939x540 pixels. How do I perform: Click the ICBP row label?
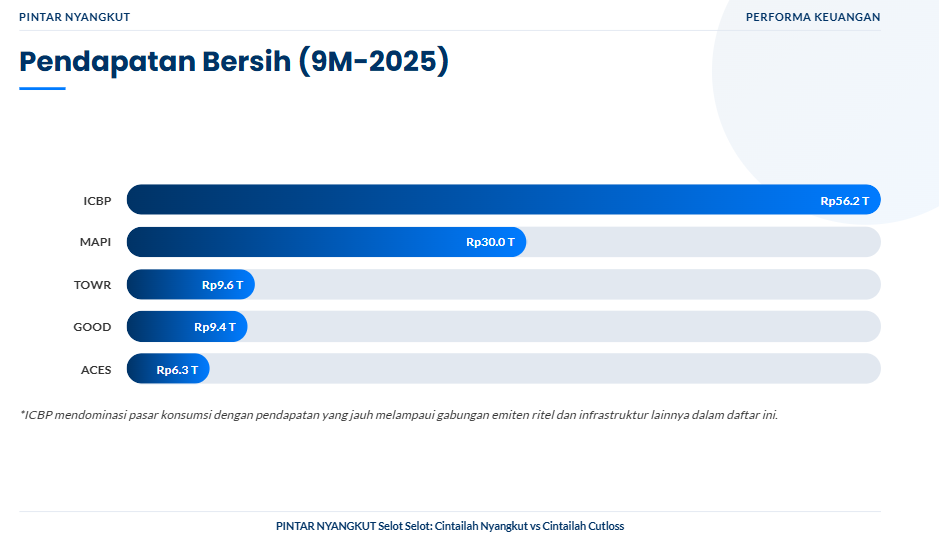point(97,201)
